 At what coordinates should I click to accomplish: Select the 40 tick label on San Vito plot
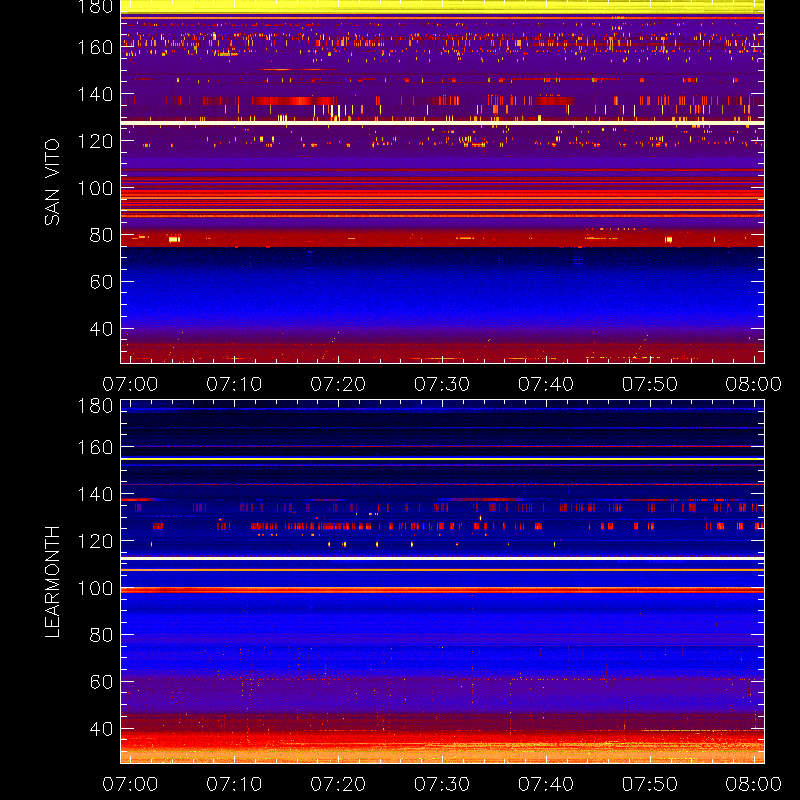click(101, 329)
